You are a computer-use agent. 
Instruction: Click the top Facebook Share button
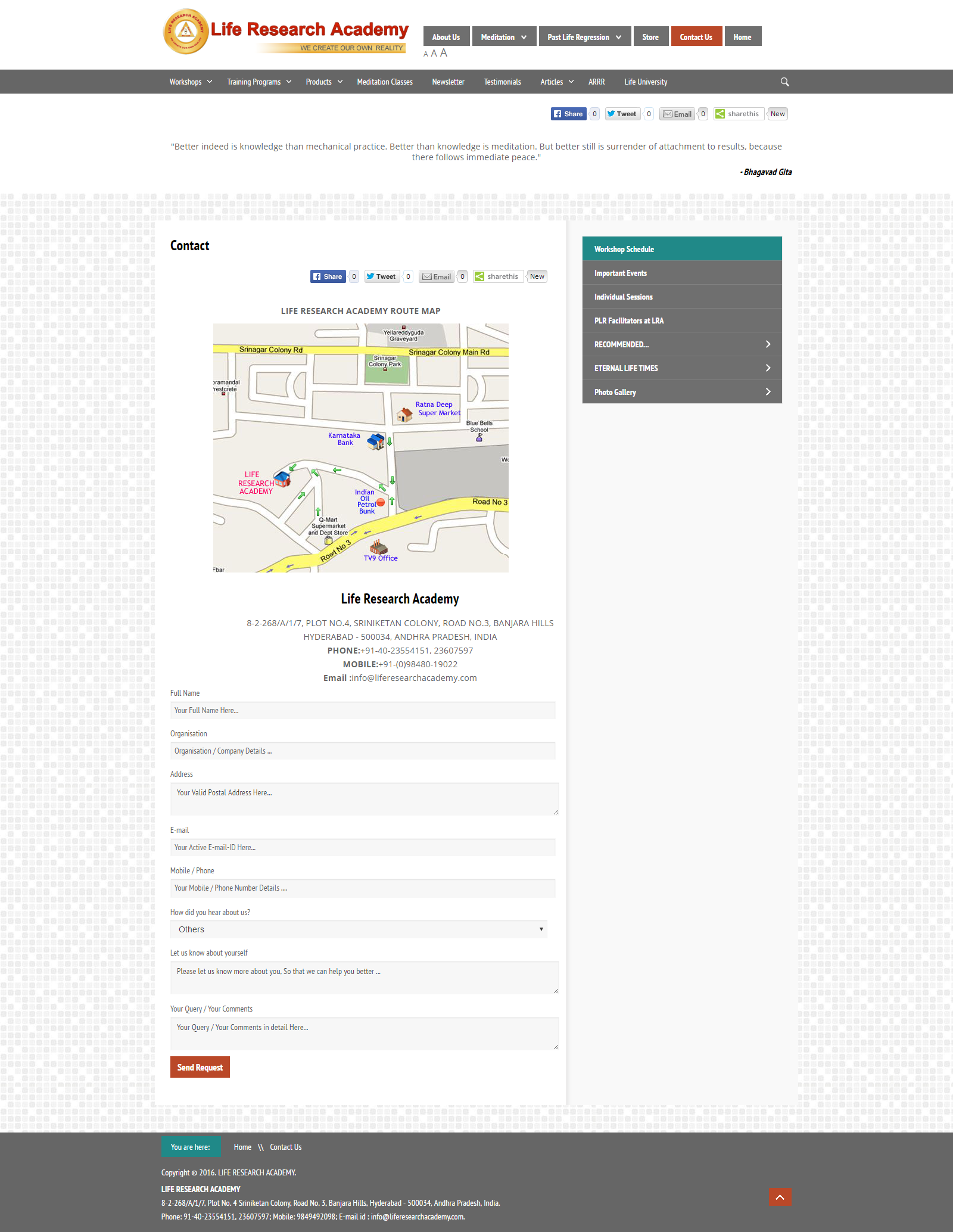pos(568,114)
